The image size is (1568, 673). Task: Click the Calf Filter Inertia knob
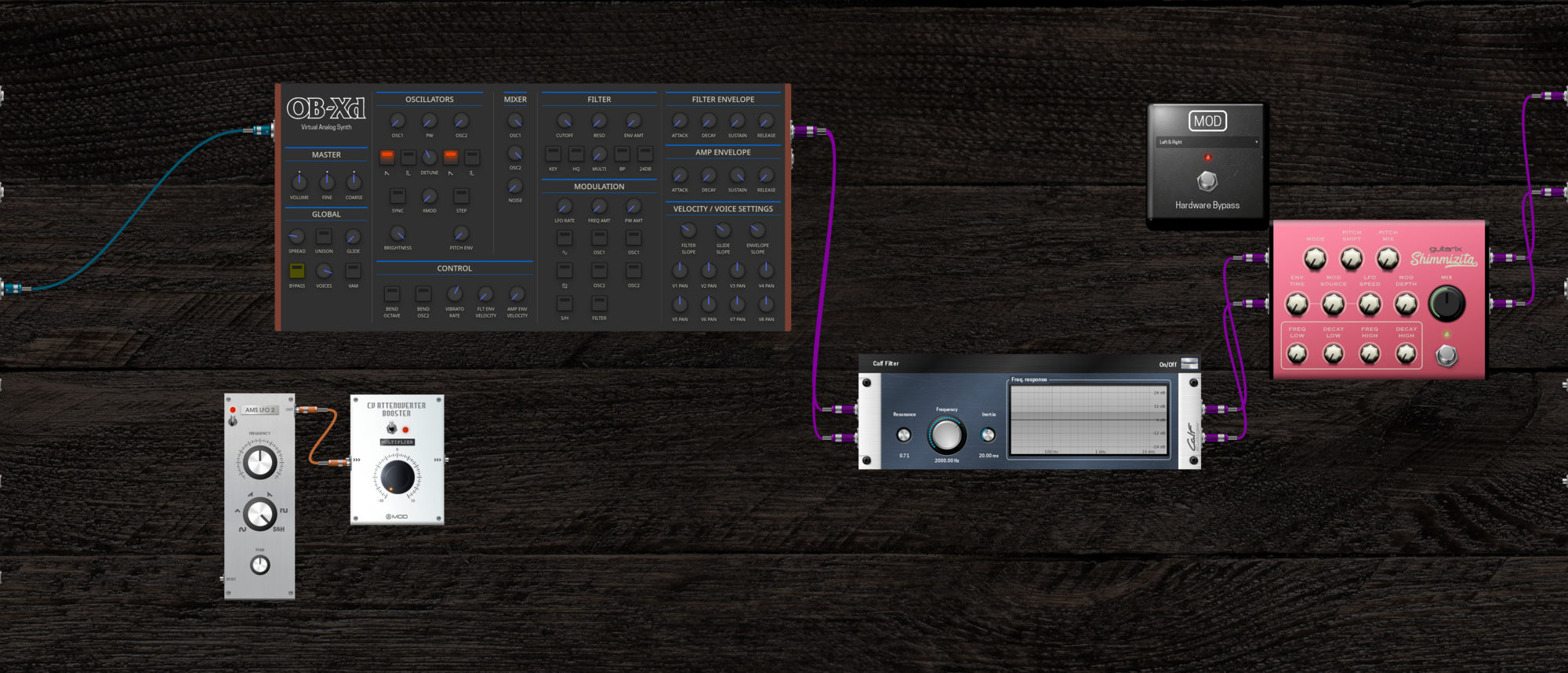[989, 435]
